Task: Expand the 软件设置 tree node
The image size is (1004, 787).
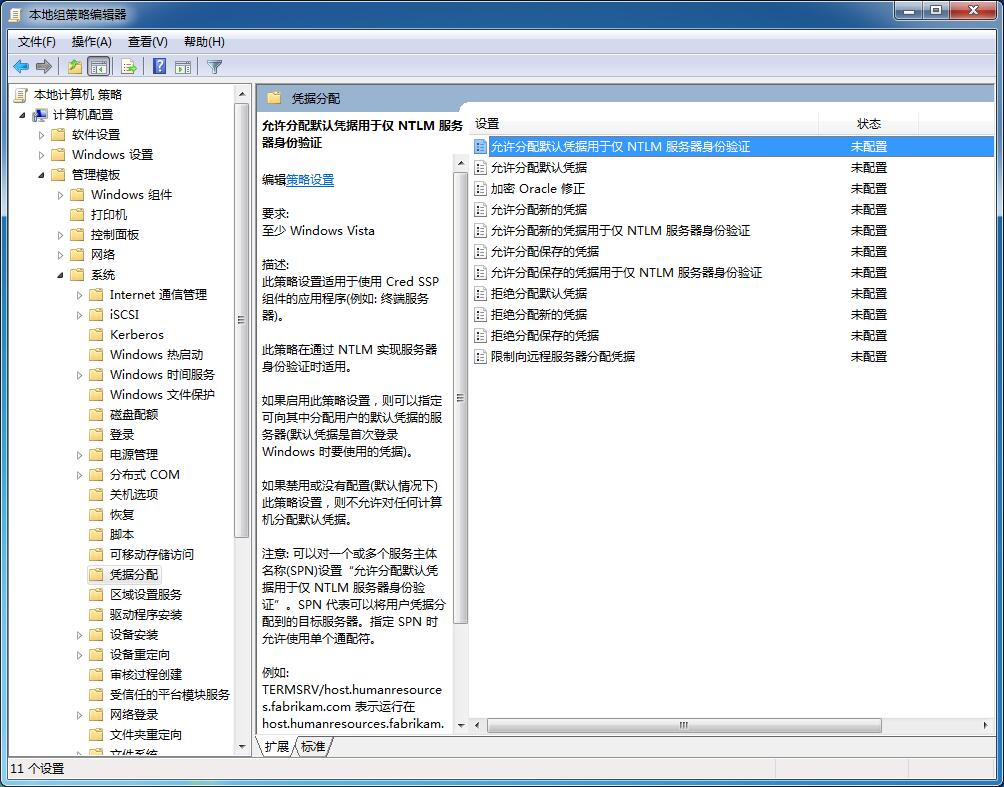Action: click(x=42, y=135)
